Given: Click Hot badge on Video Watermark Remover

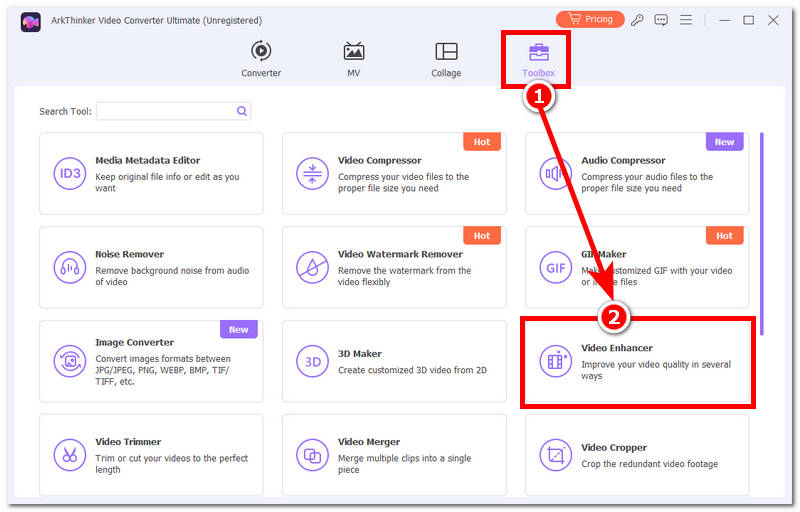Looking at the screenshot, I should [x=482, y=236].
